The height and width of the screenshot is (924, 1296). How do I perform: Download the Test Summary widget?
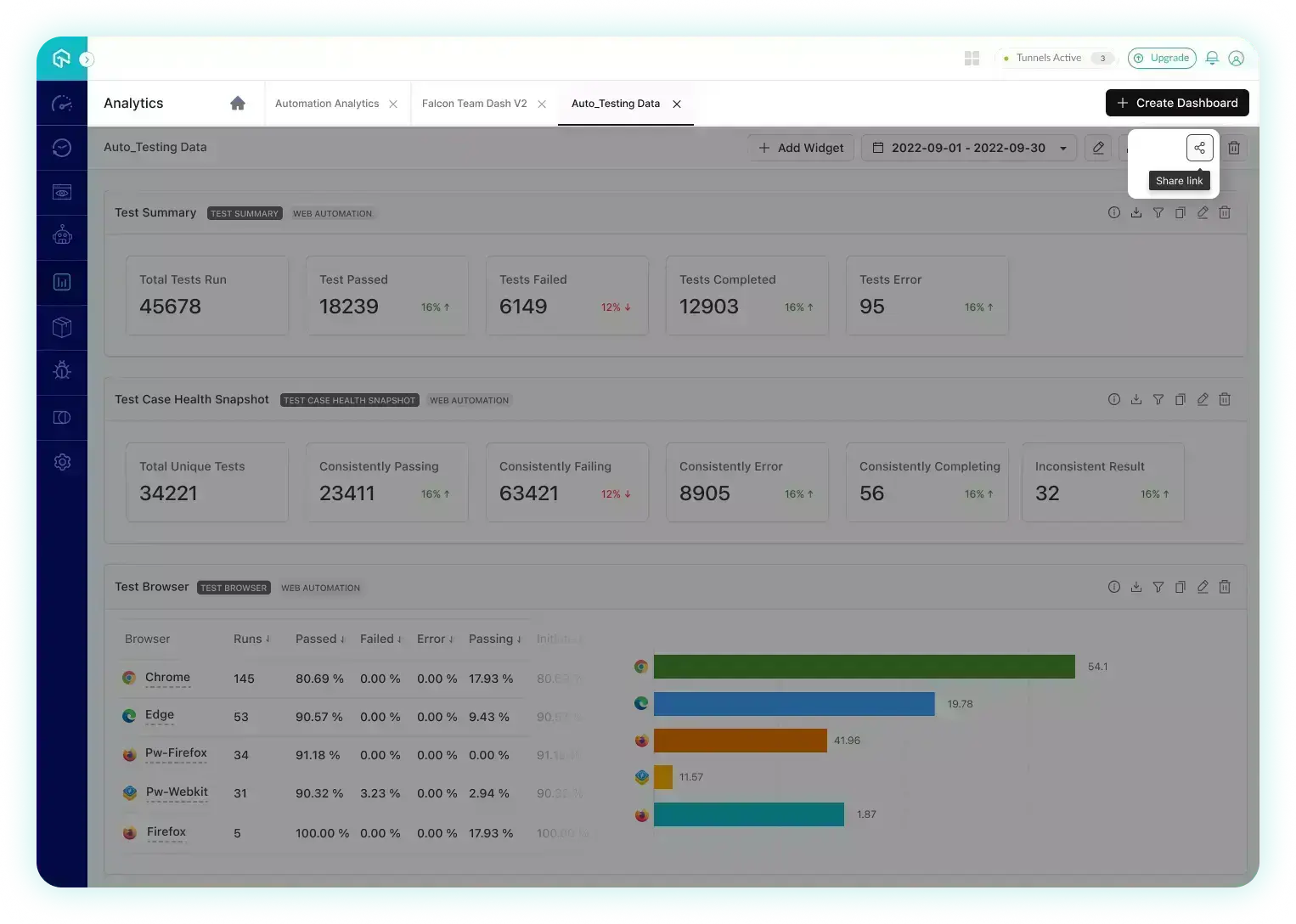[x=1136, y=213]
